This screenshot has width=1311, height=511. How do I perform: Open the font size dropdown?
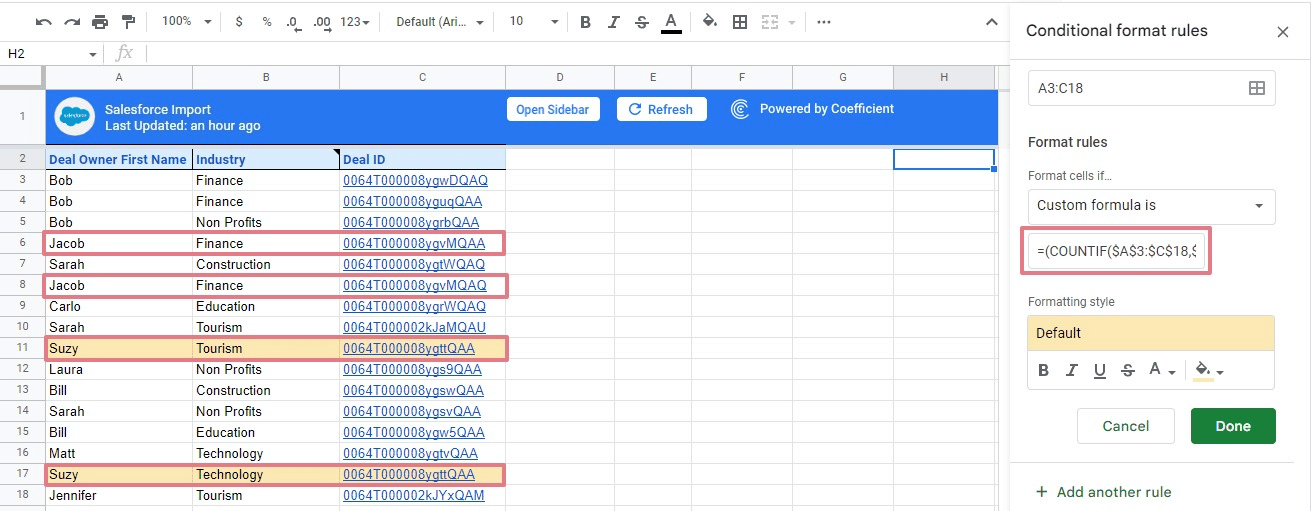click(x=530, y=22)
